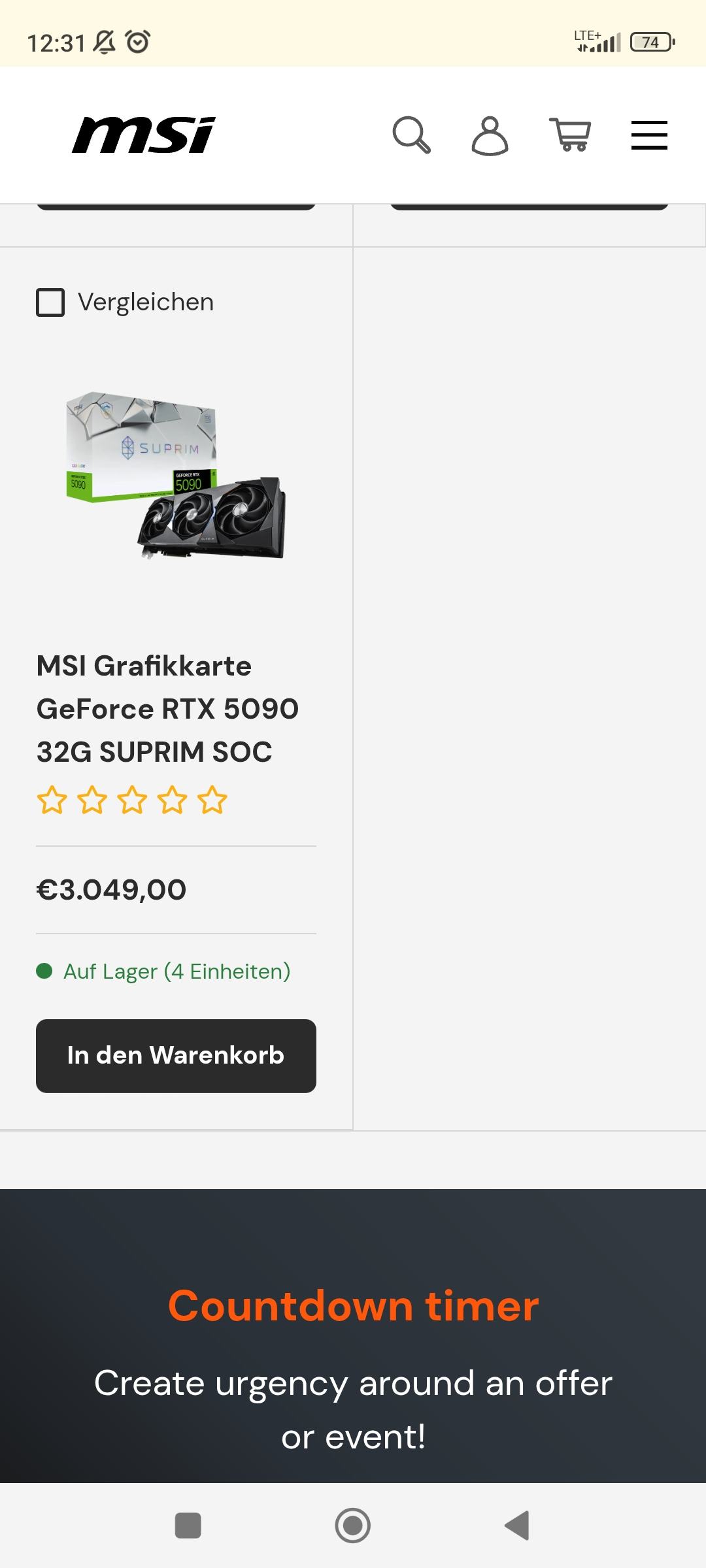The width and height of the screenshot is (706, 1568).
Task: Tap the alarm clock status icon
Action: (x=138, y=42)
